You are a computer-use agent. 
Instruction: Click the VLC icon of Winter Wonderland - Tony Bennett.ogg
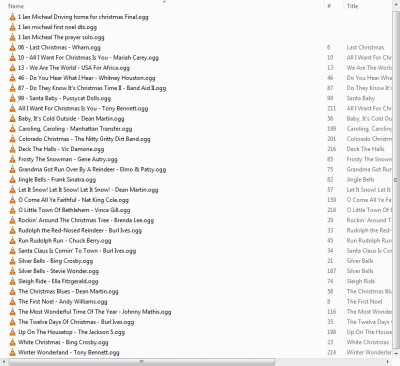[x=12, y=352]
